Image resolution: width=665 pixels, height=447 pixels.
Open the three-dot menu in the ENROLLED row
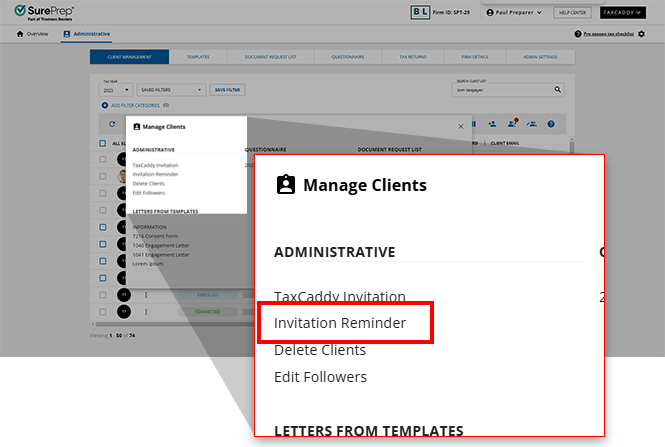point(146,295)
